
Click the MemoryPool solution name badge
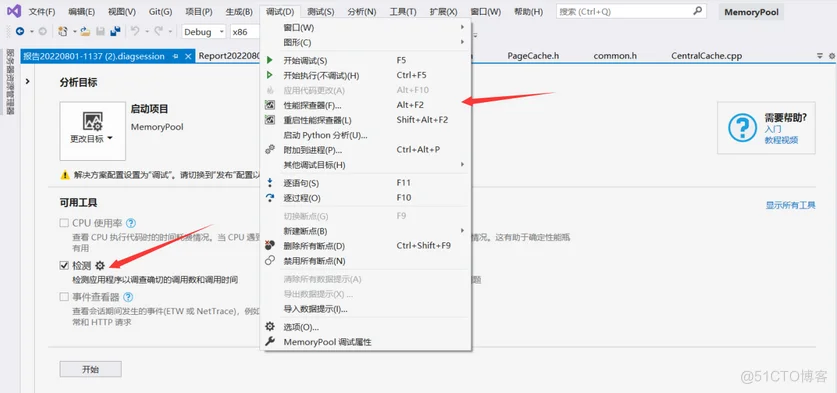tap(752, 12)
